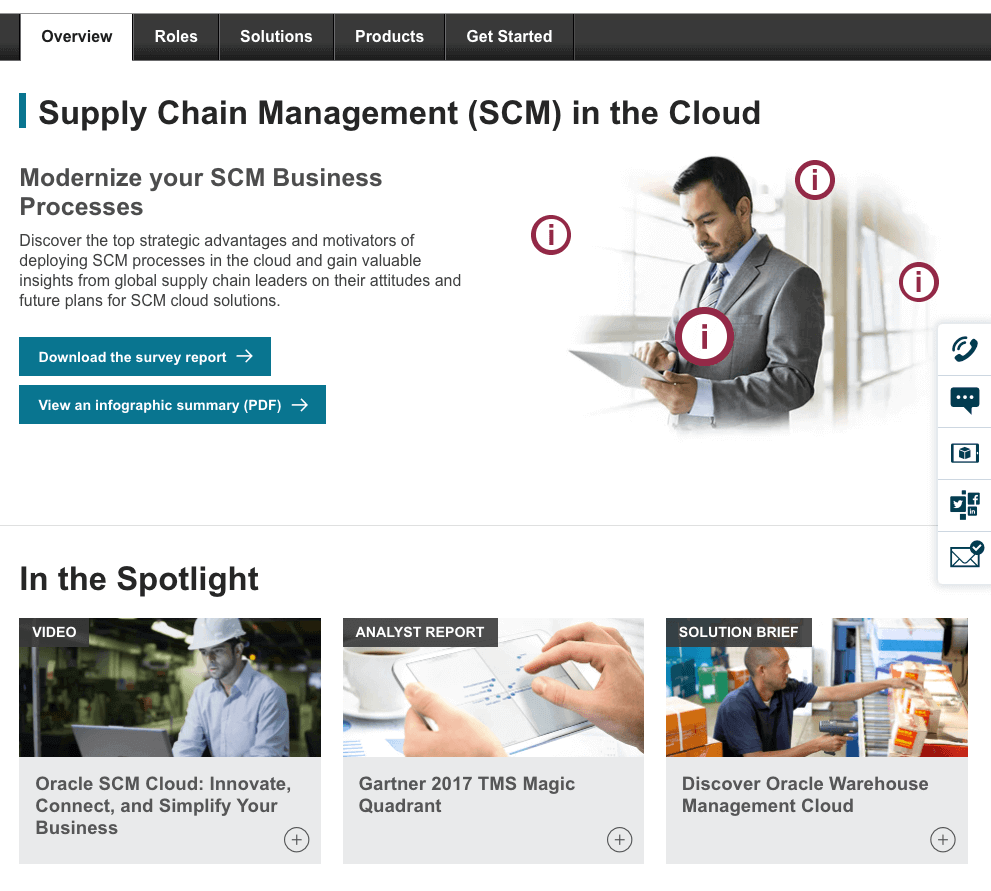Image resolution: width=991 pixels, height=891 pixels.
Task: Click the info hotspot left of the man
Action: tap(550, 235)
